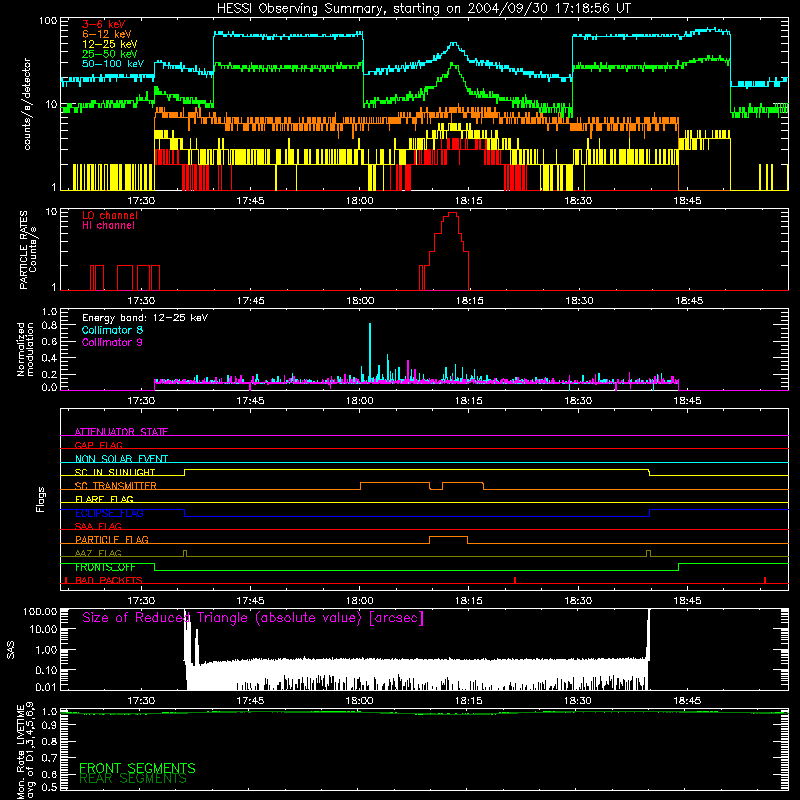This screenshot has height=800, width=800.
Task: Click the FRONTS OFF flag label
Action: 105,567
